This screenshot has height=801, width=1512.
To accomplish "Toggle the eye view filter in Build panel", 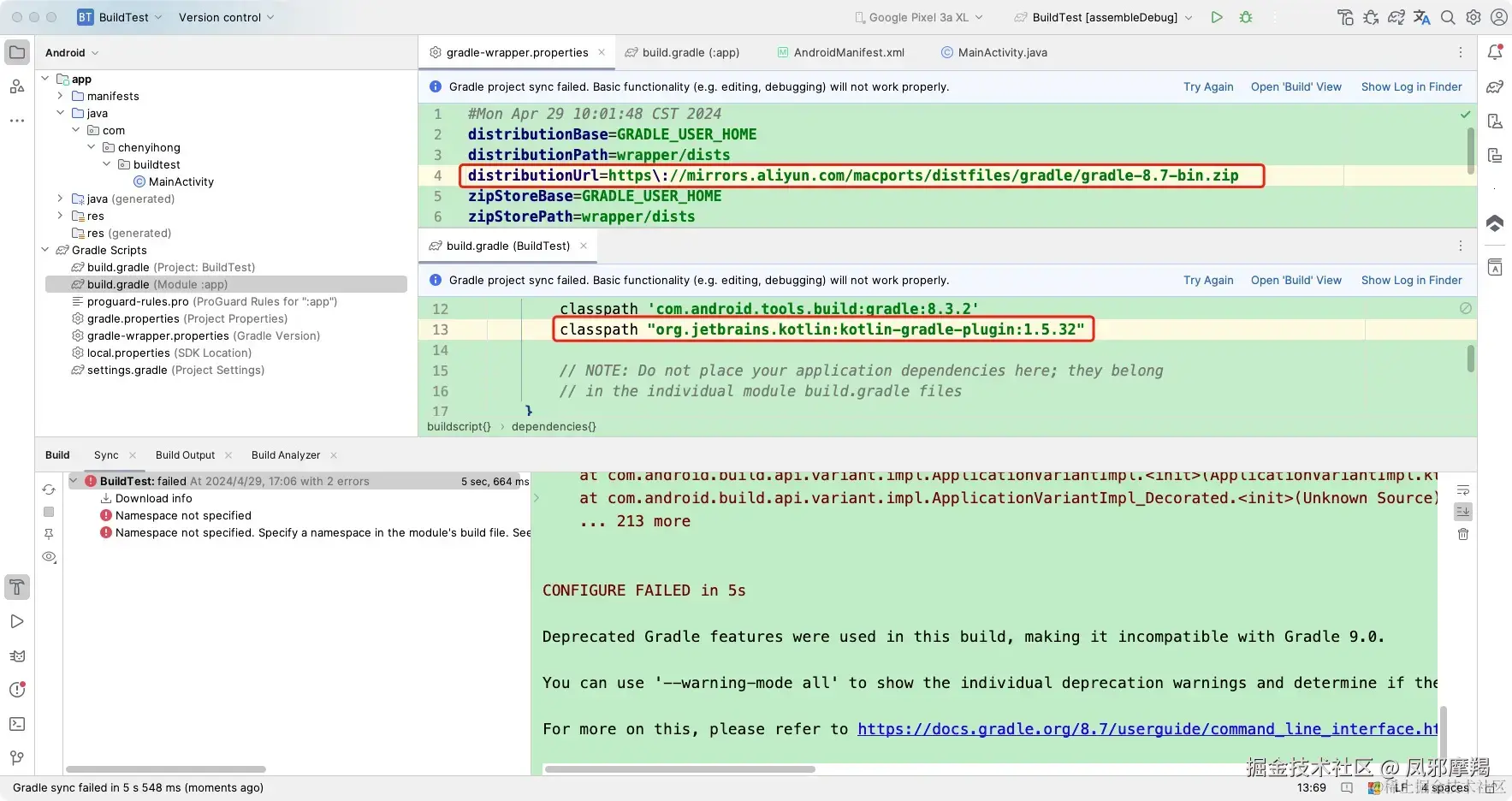I will (49, 557).
